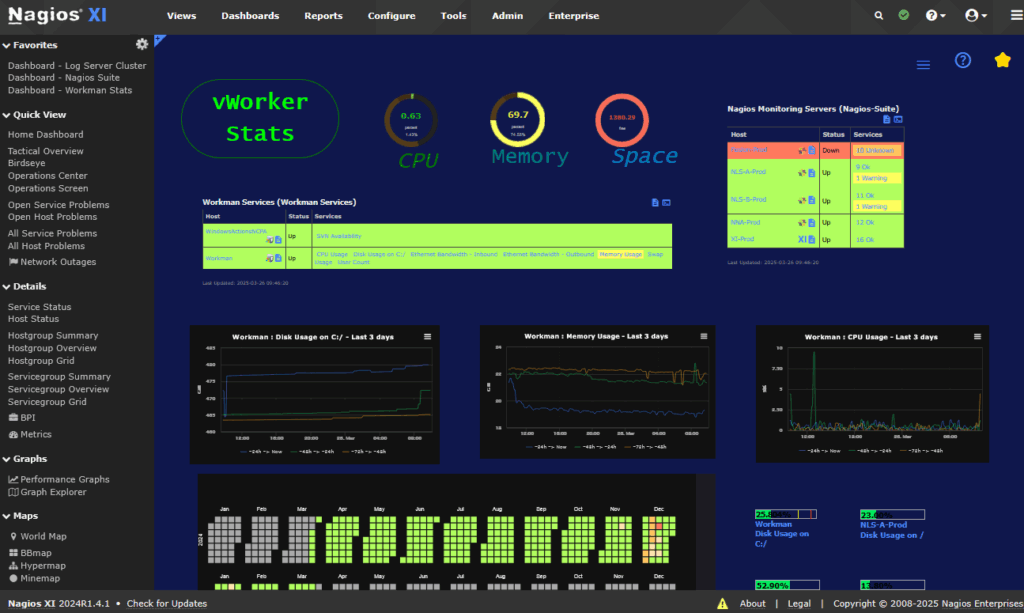Click the green system status check icon
This screenshot has height=613, width=1024.
[904, 16]
